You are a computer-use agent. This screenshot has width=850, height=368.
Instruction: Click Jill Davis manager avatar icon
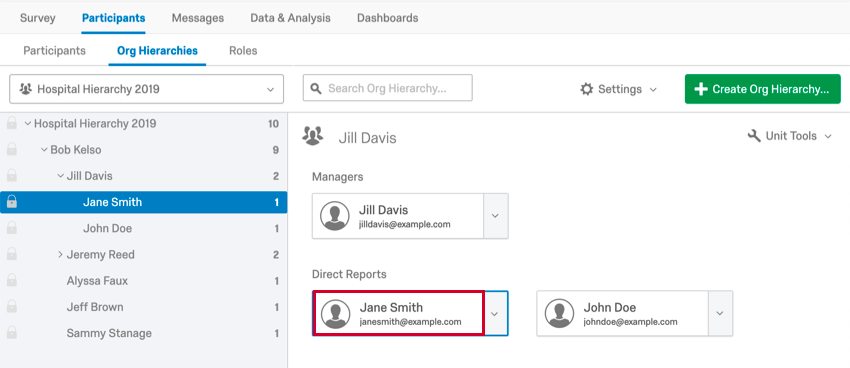334,216
